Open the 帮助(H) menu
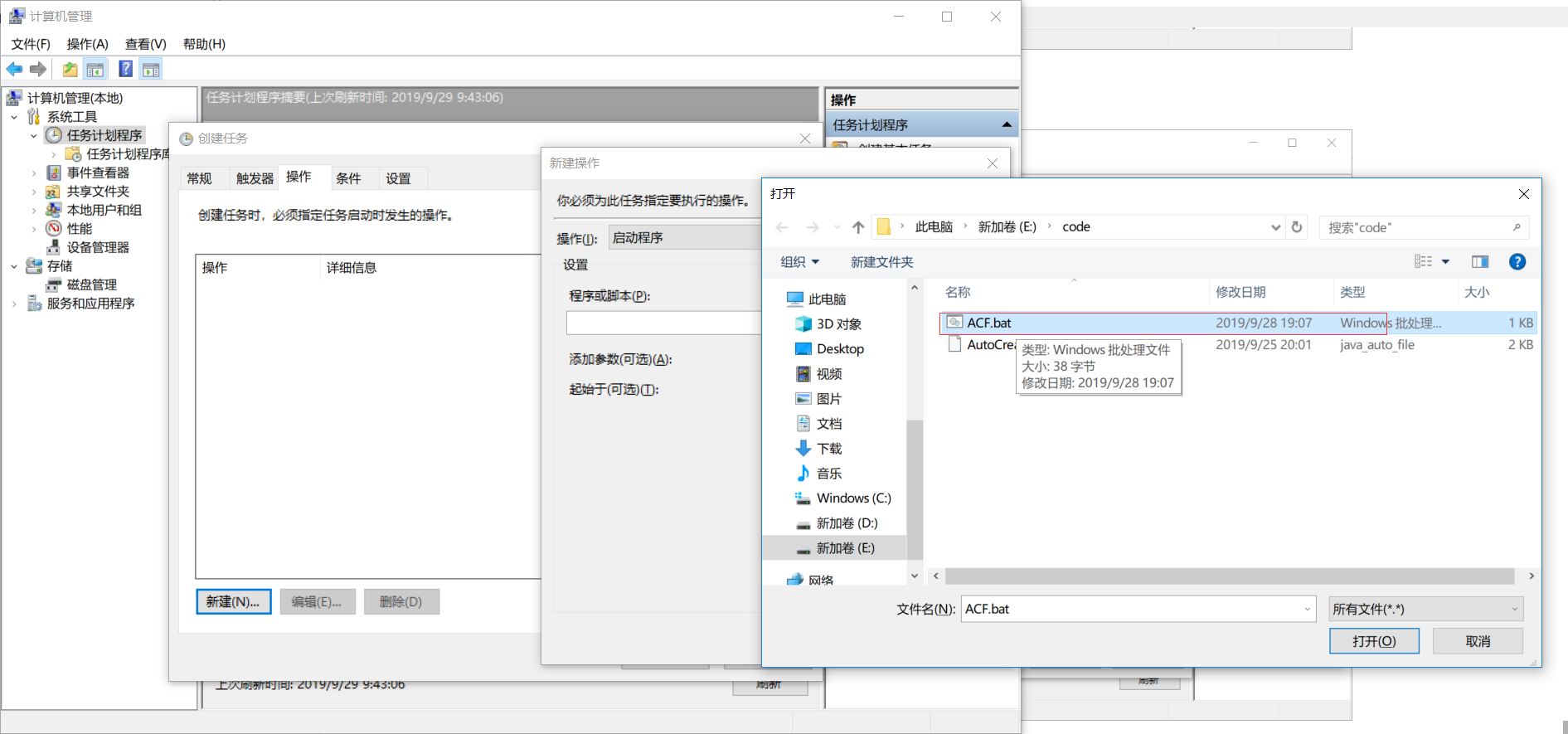Image resolution: width=1568 pixels, height=734 pixels. click(x=204, y=44)
